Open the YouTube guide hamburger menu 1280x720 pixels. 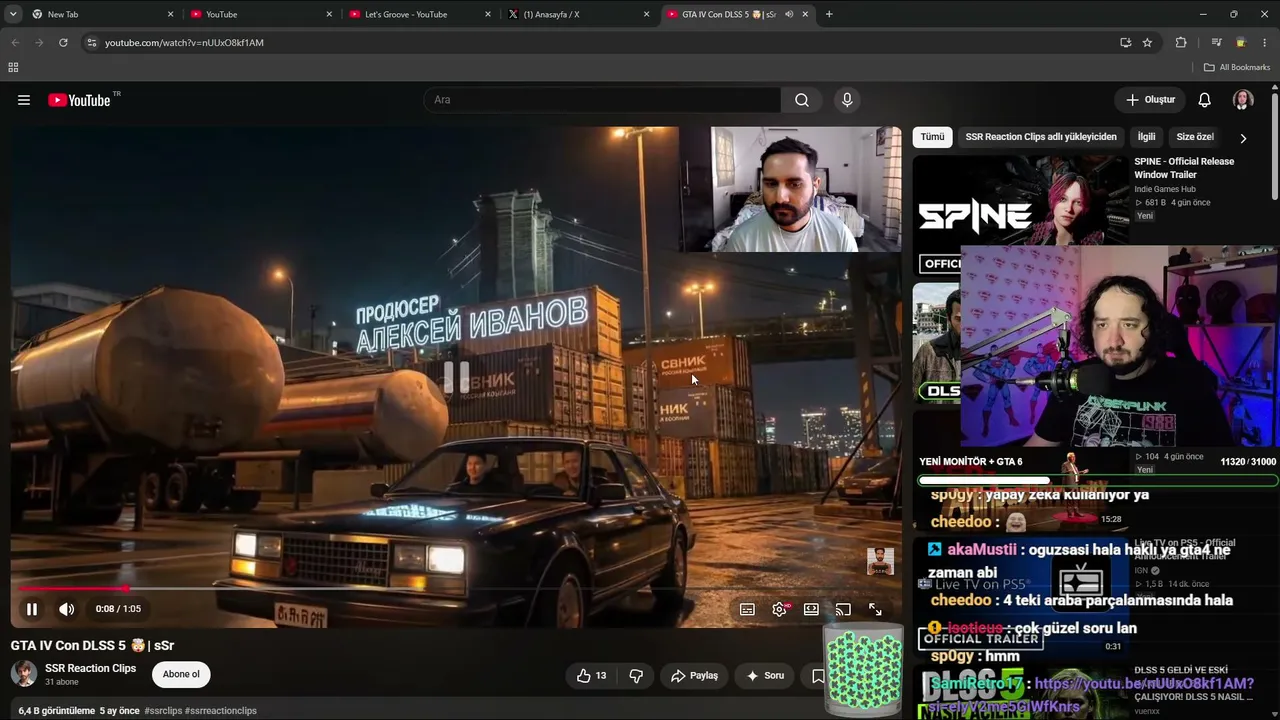point(24,100)
